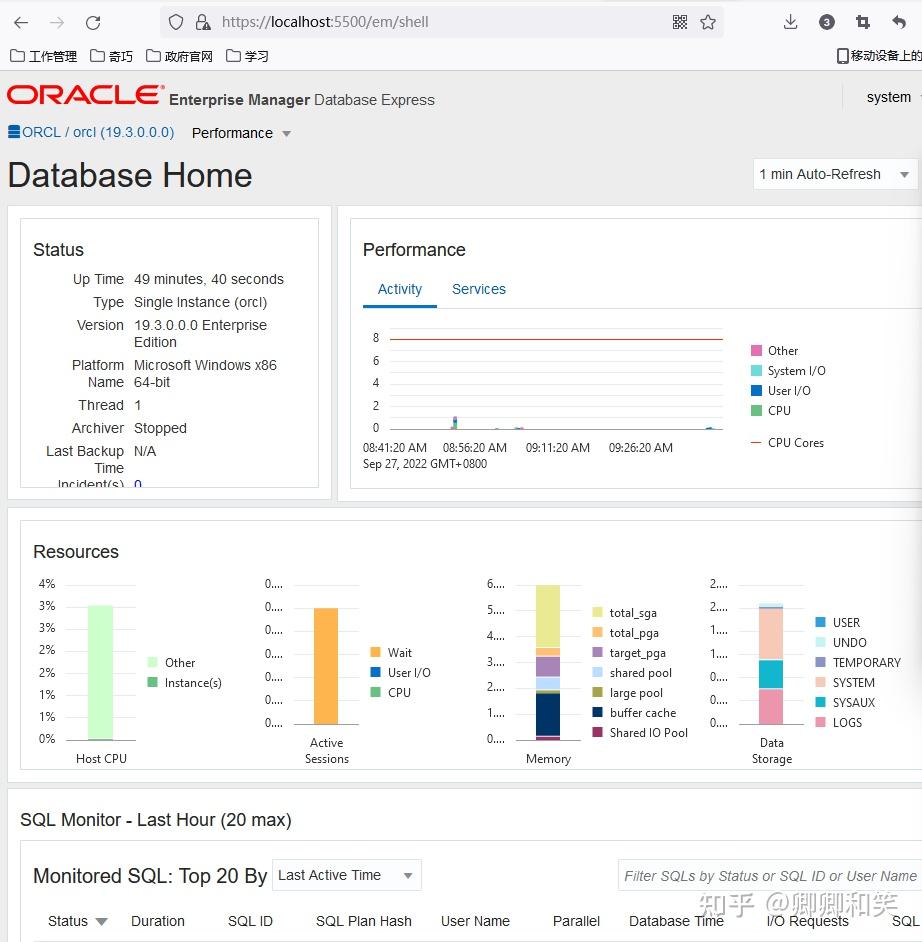
Task: Switch to the Services performance tab
Action: [478, 289]
